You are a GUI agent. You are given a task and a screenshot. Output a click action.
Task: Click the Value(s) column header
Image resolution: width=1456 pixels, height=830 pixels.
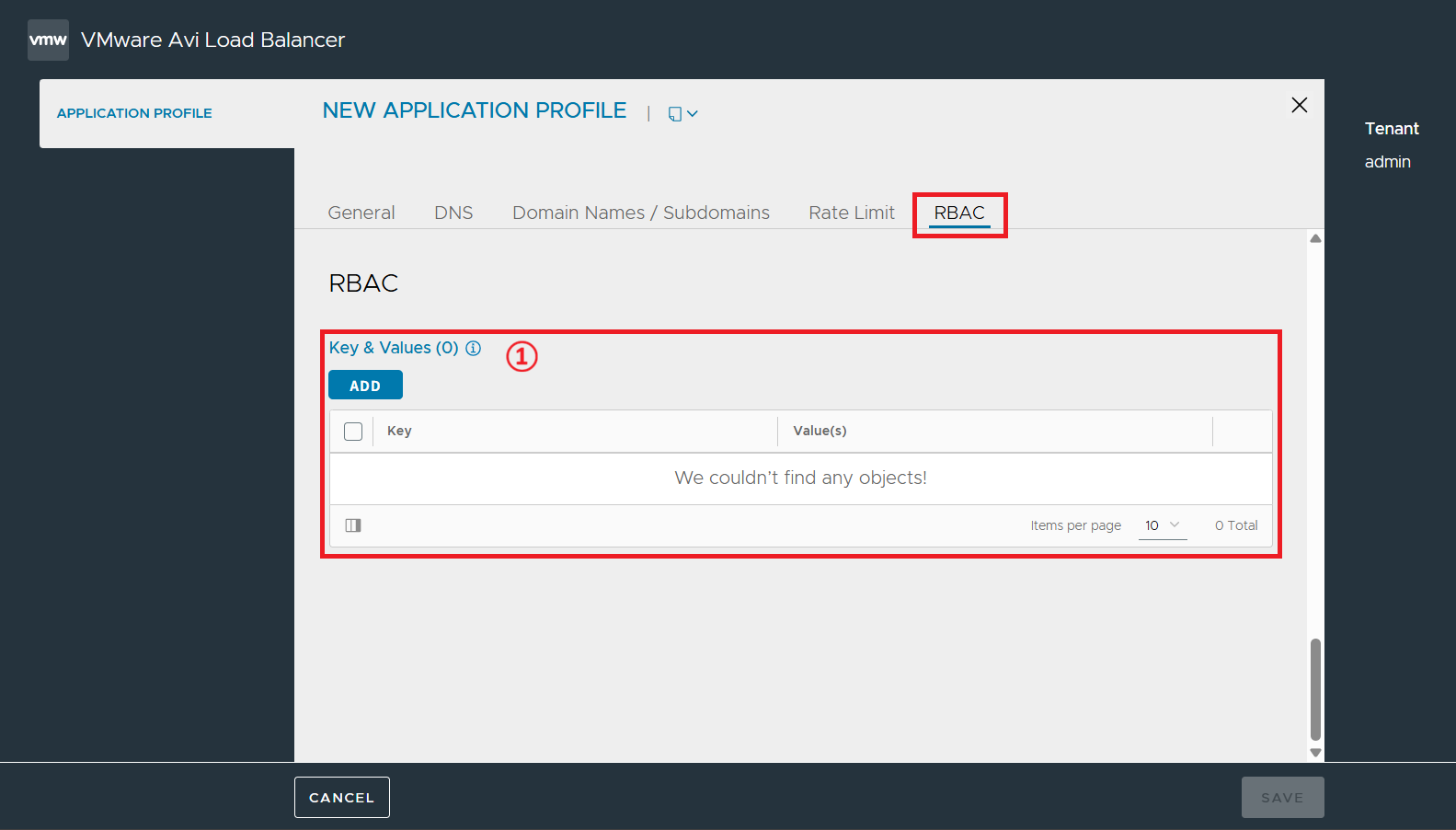tap(820, 431)
